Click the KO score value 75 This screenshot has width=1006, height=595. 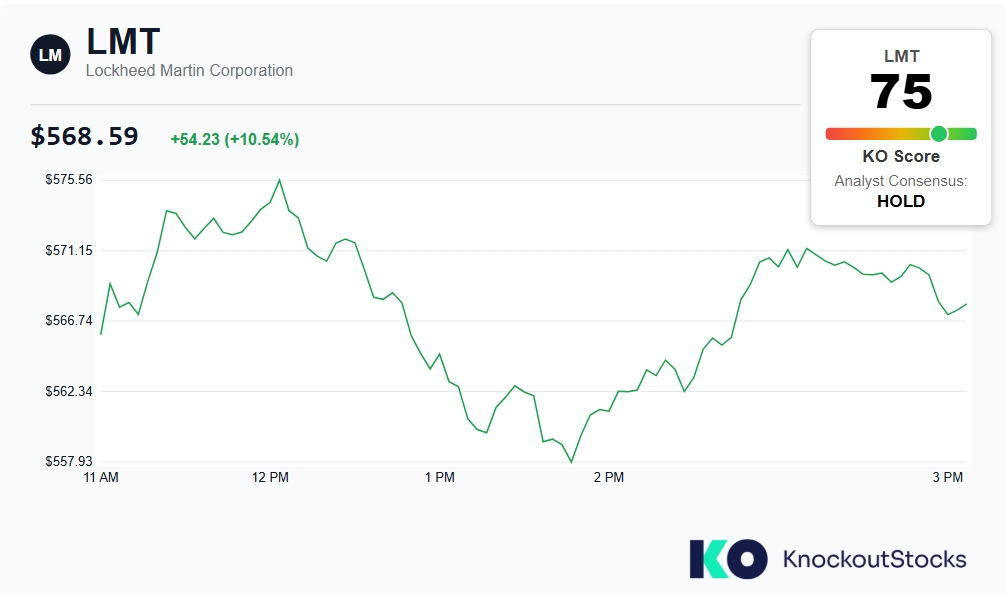click(901, 92)
